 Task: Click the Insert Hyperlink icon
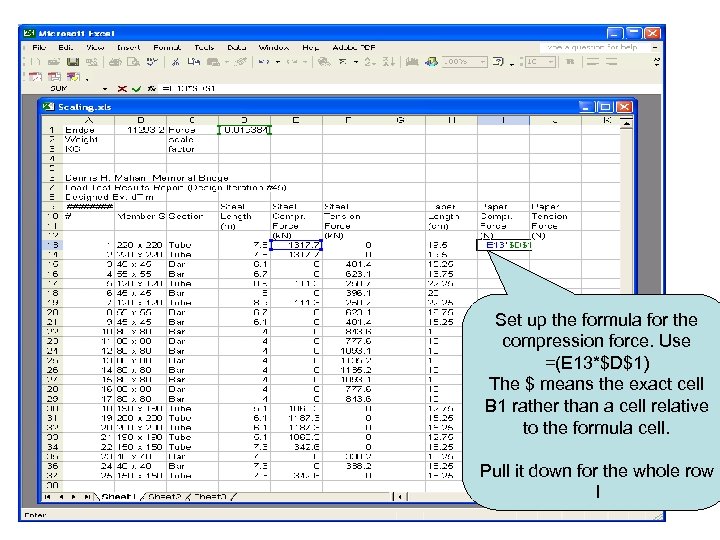[324, 62]
